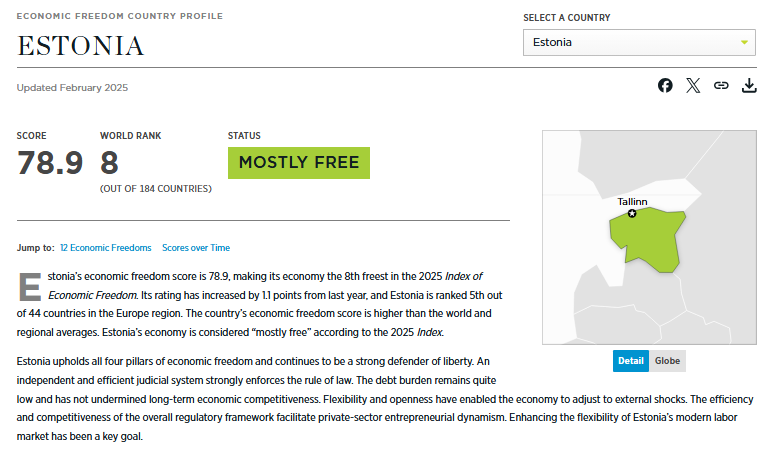Click the green dropdown arrow
This screenshot has width=784, height=455.
tap(744, 42)
